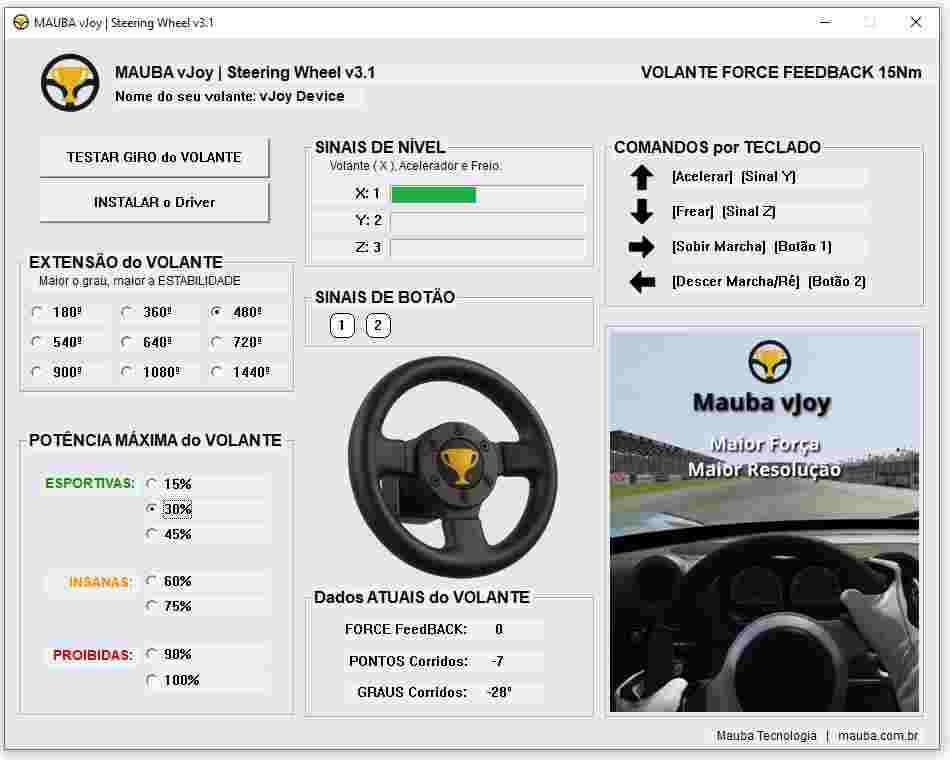Click INSTALAR o Driver button
Viewport: 950px width, 760px height.
154,202
